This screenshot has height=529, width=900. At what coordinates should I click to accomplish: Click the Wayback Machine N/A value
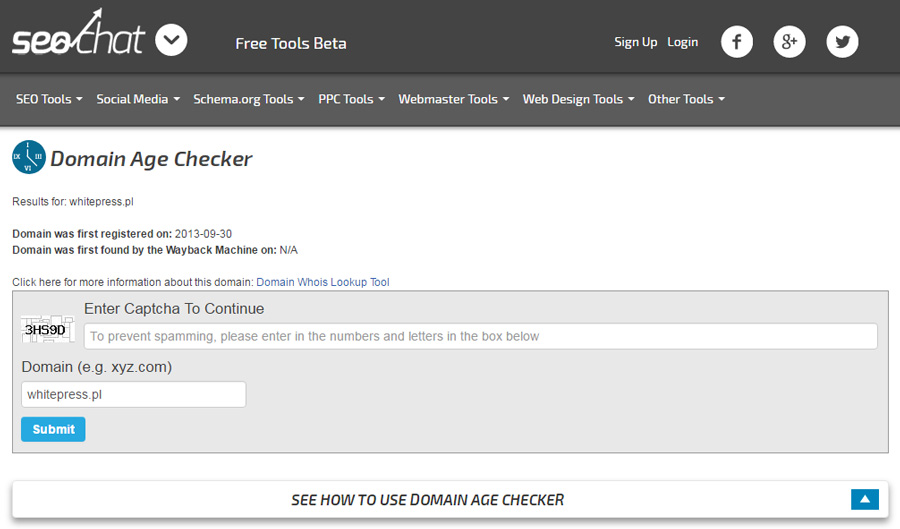[x=288, y=250]
